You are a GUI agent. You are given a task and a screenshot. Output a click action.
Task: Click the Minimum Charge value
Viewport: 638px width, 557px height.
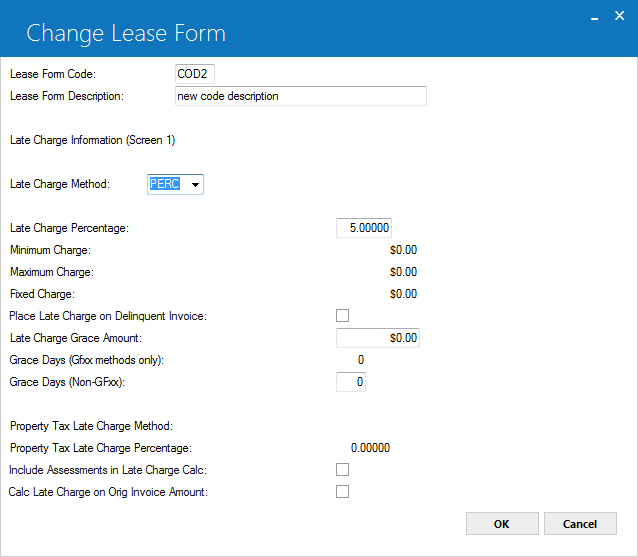point(403,250)
